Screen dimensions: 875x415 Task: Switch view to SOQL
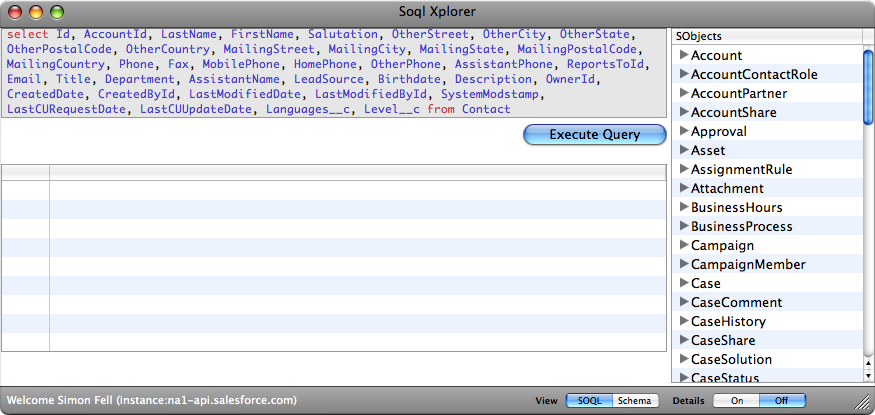pos(589,400)
